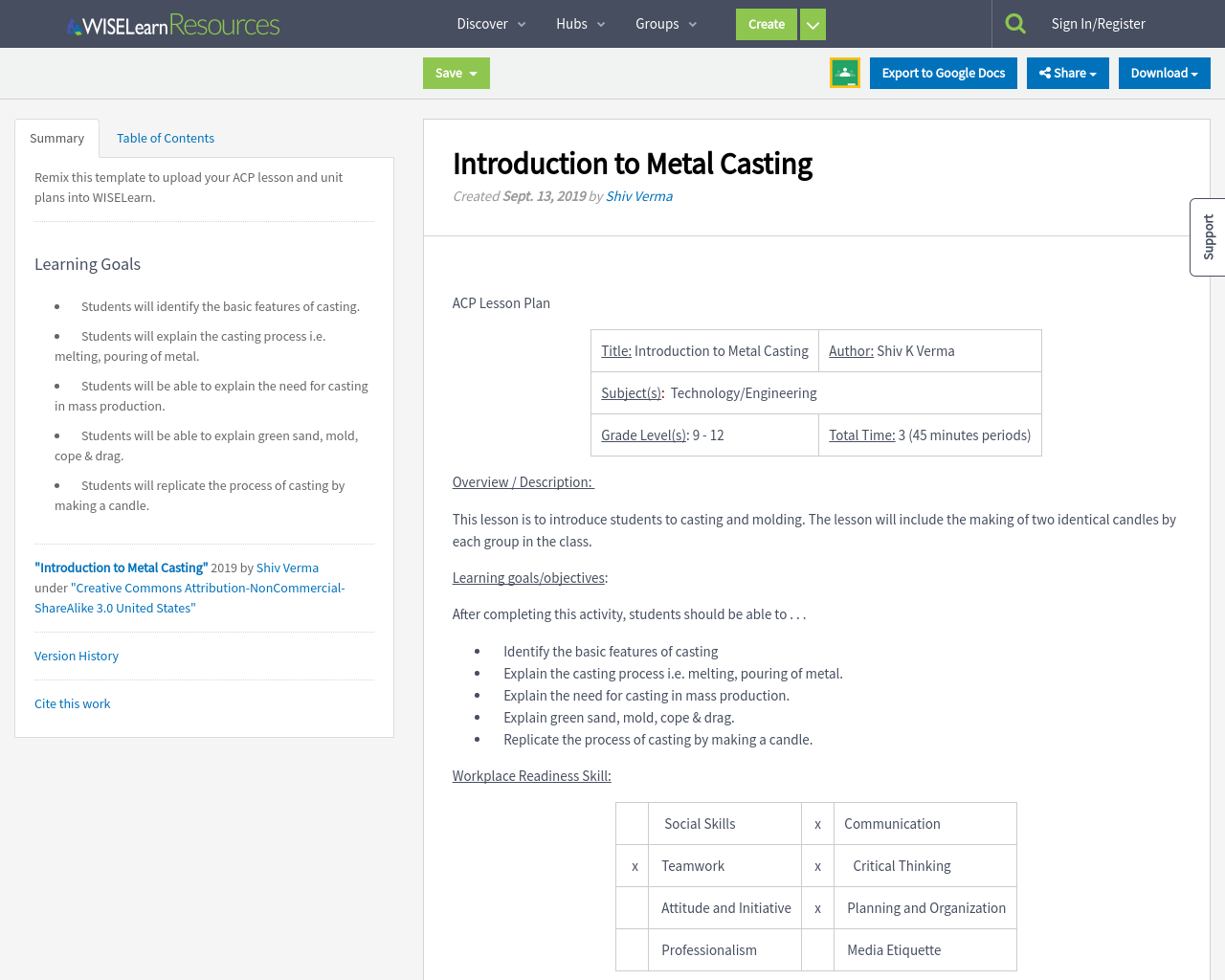Open the search magnifier icon
This screenshot has width=1225, height=980.
pos(1017,21)
